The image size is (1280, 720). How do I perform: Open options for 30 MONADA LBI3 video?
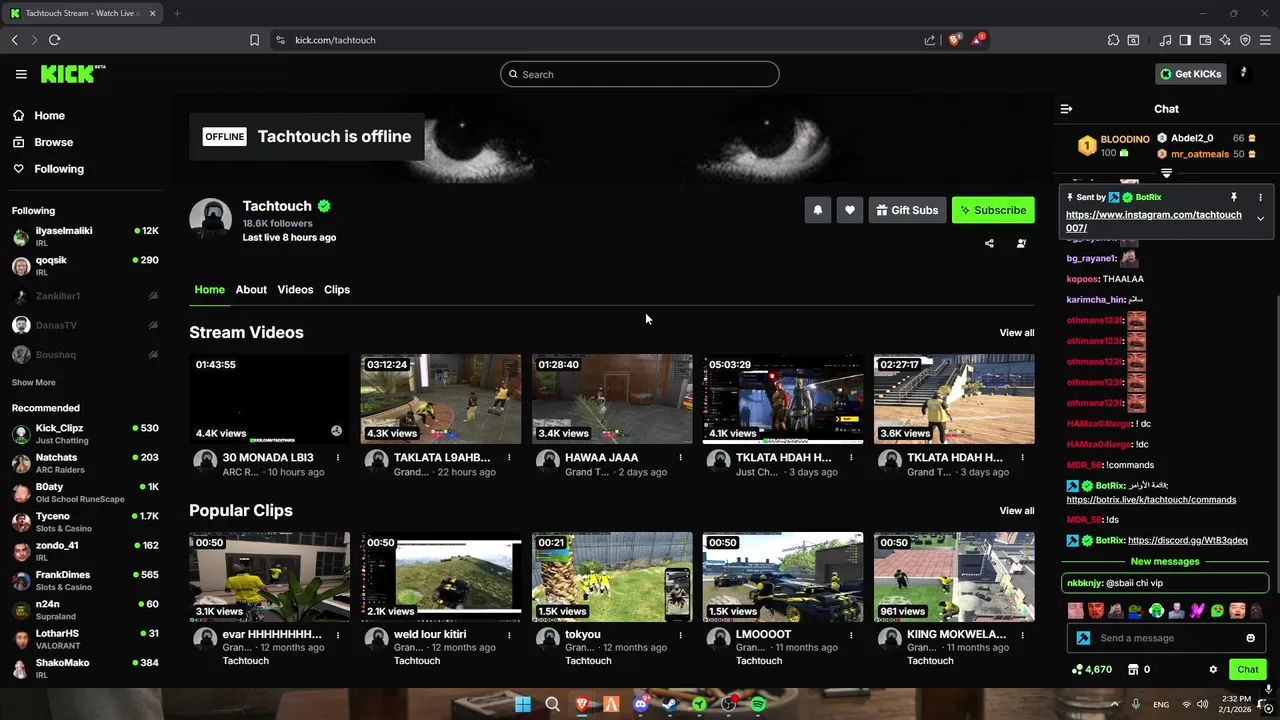[x=337, y=458]
